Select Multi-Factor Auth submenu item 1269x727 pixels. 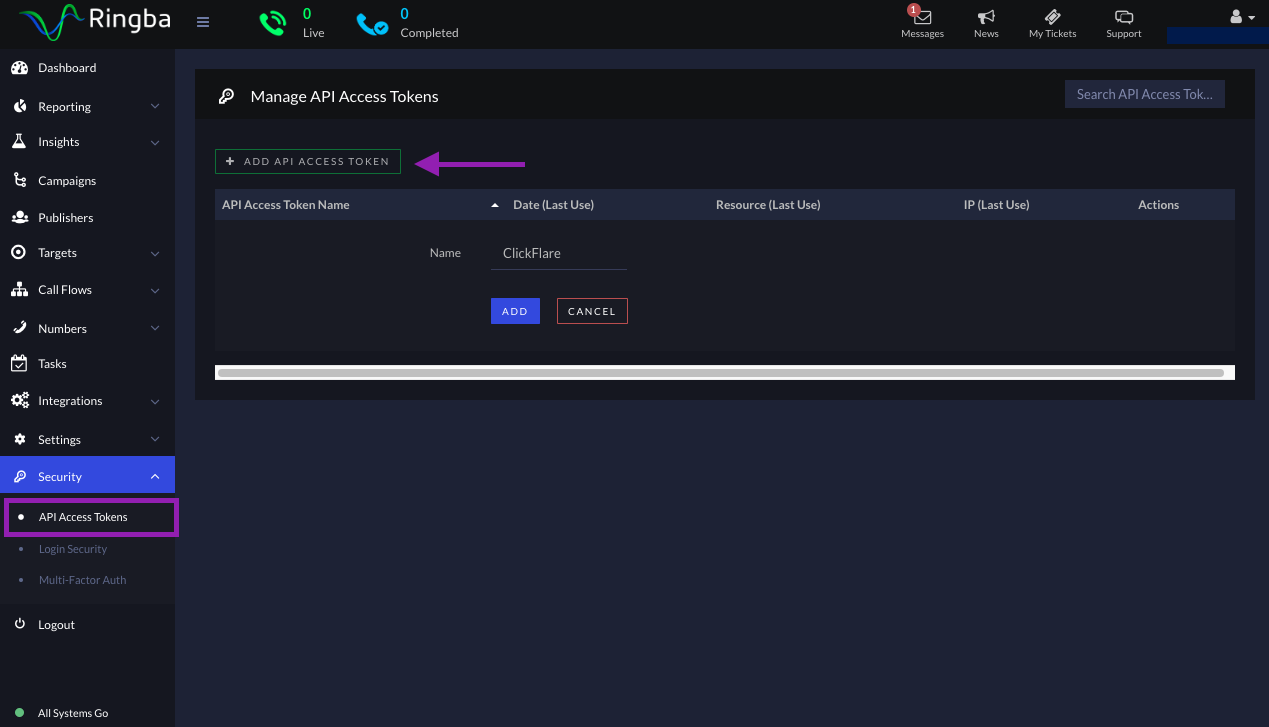(x=82, y=580)
